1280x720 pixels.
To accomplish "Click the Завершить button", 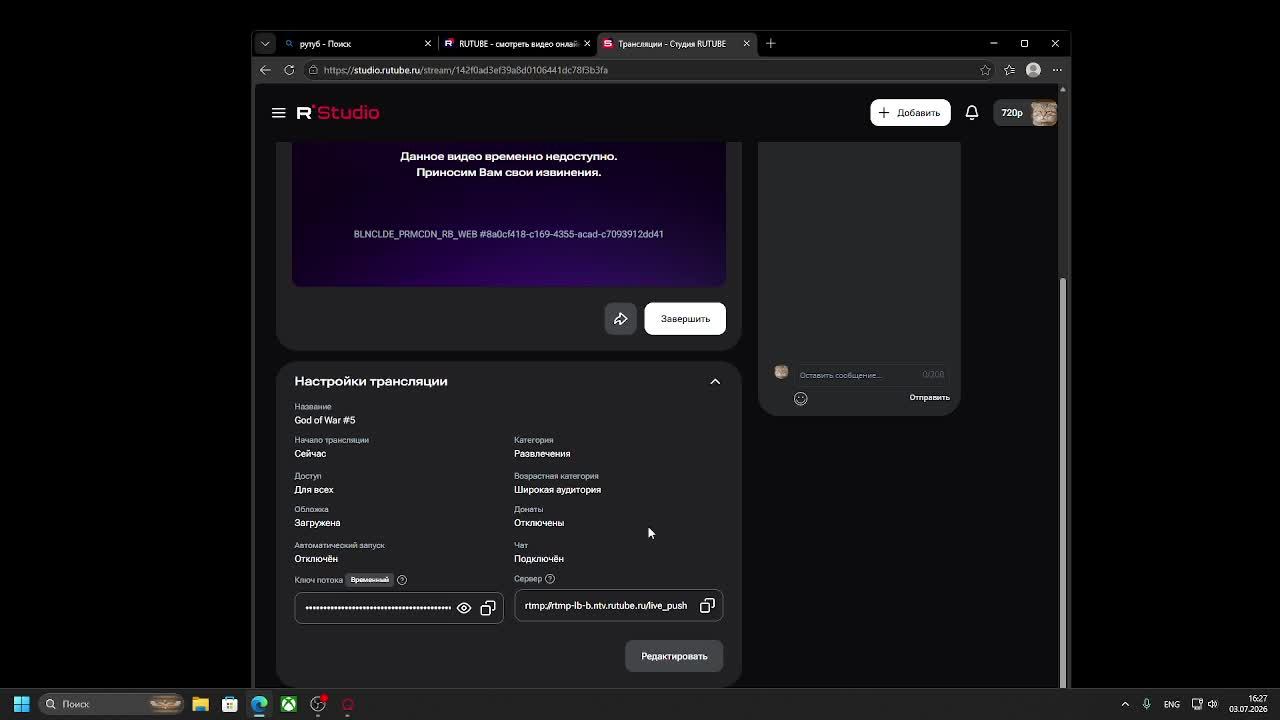I will (x=685, y=319).
